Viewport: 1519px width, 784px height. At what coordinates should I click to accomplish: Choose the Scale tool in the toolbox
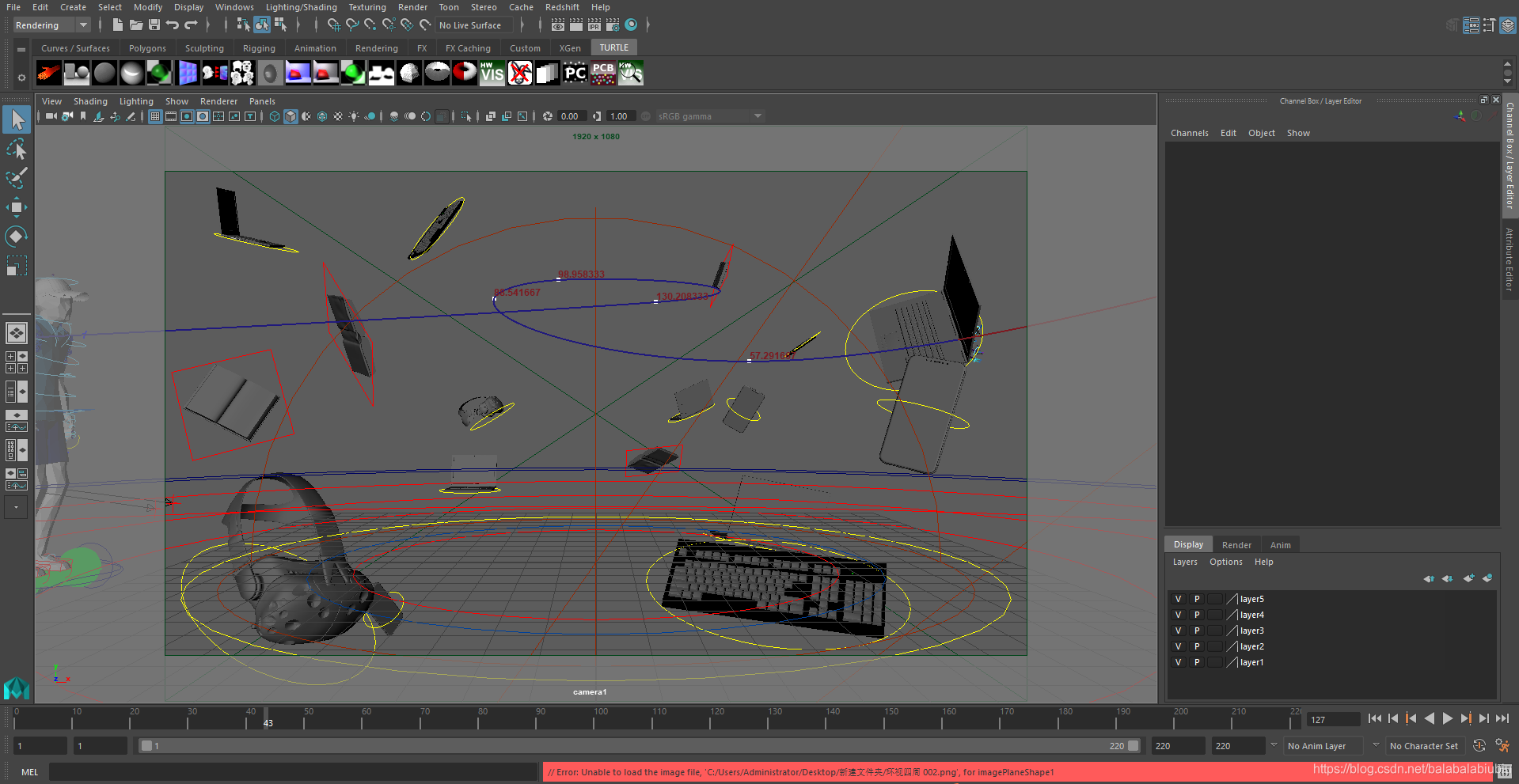click(x=17, y=266)
